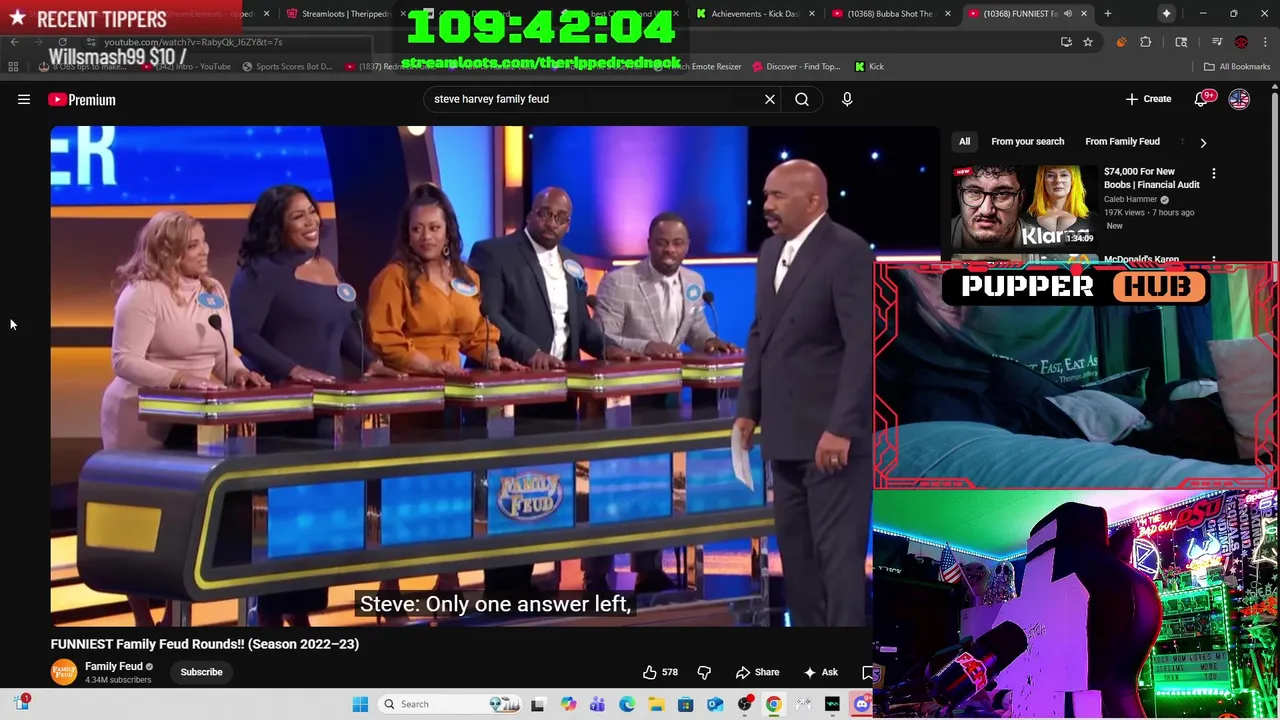Open the install app icon in address bar
Image resolution: width=1280 pixels, height=720 pixels.
point(1066,42)
